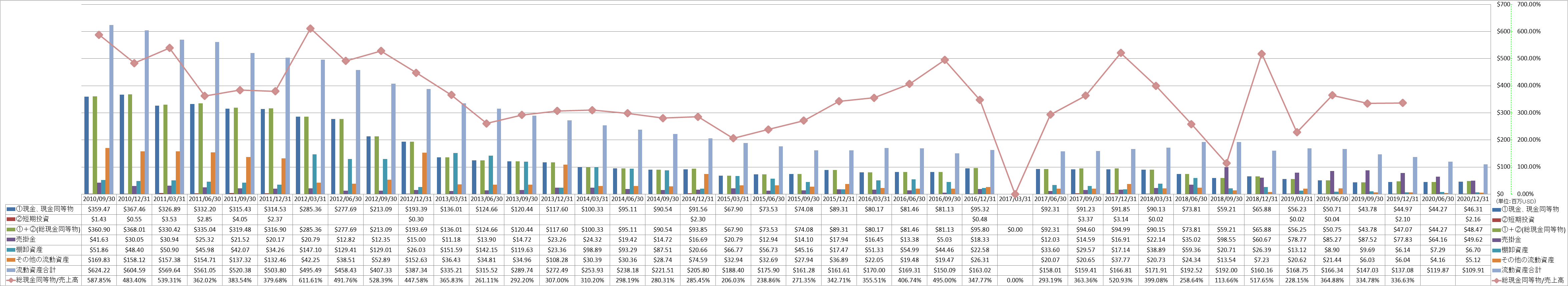This screenshot has width=1568, height=286.
Task: Click the teal inventory bar for 2013/03/31
Action: (455, 174)
